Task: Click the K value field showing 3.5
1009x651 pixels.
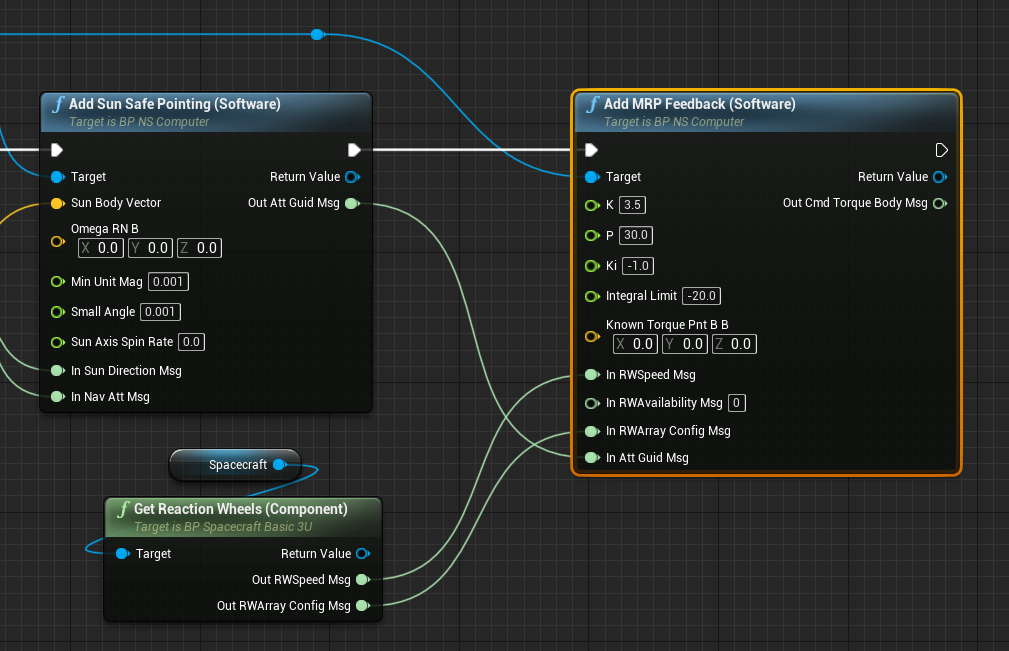Action: coord(632,205)
